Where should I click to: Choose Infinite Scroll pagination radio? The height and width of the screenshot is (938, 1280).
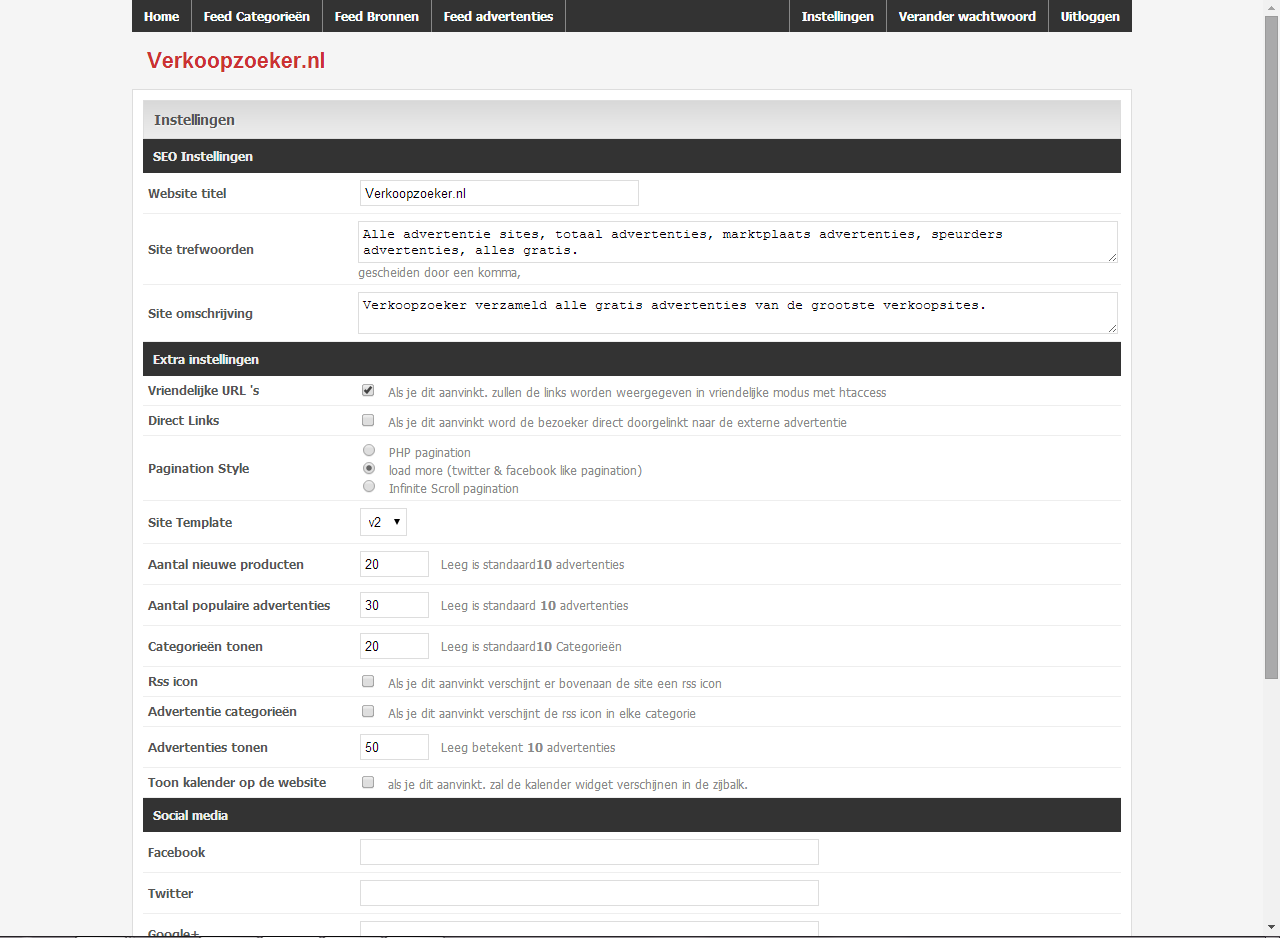point(369,487)
